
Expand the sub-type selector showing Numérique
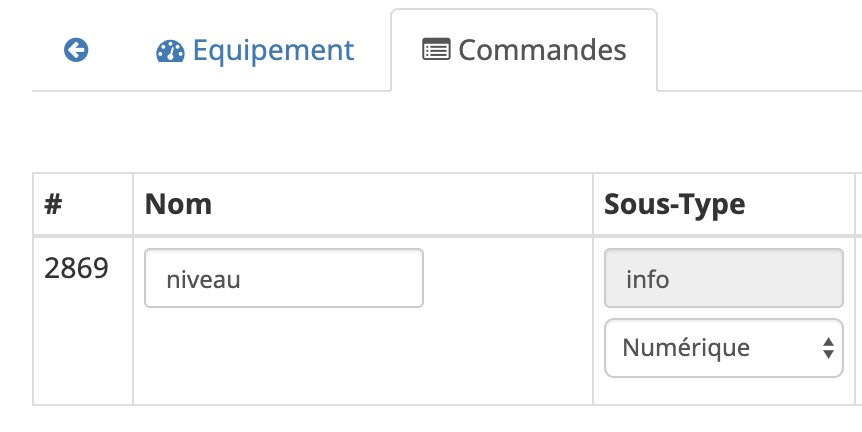(723, 348)
